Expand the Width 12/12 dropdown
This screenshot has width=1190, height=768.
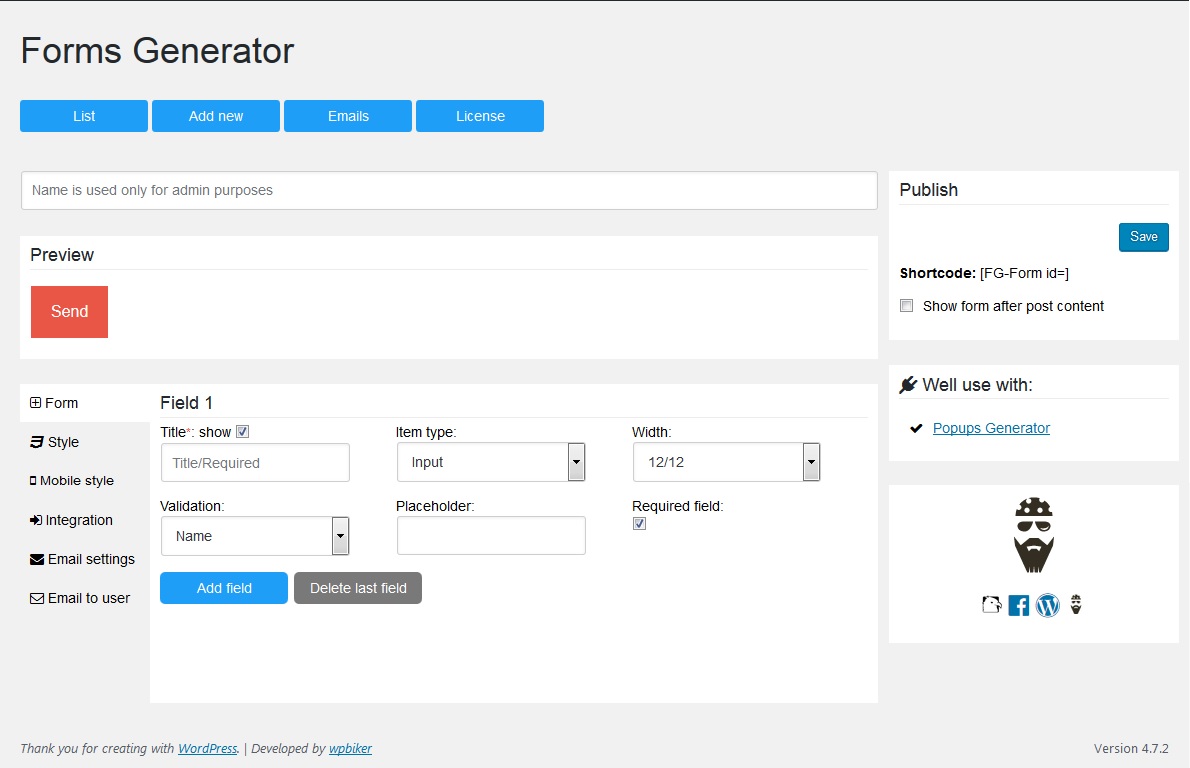click(x=726, y=462)
